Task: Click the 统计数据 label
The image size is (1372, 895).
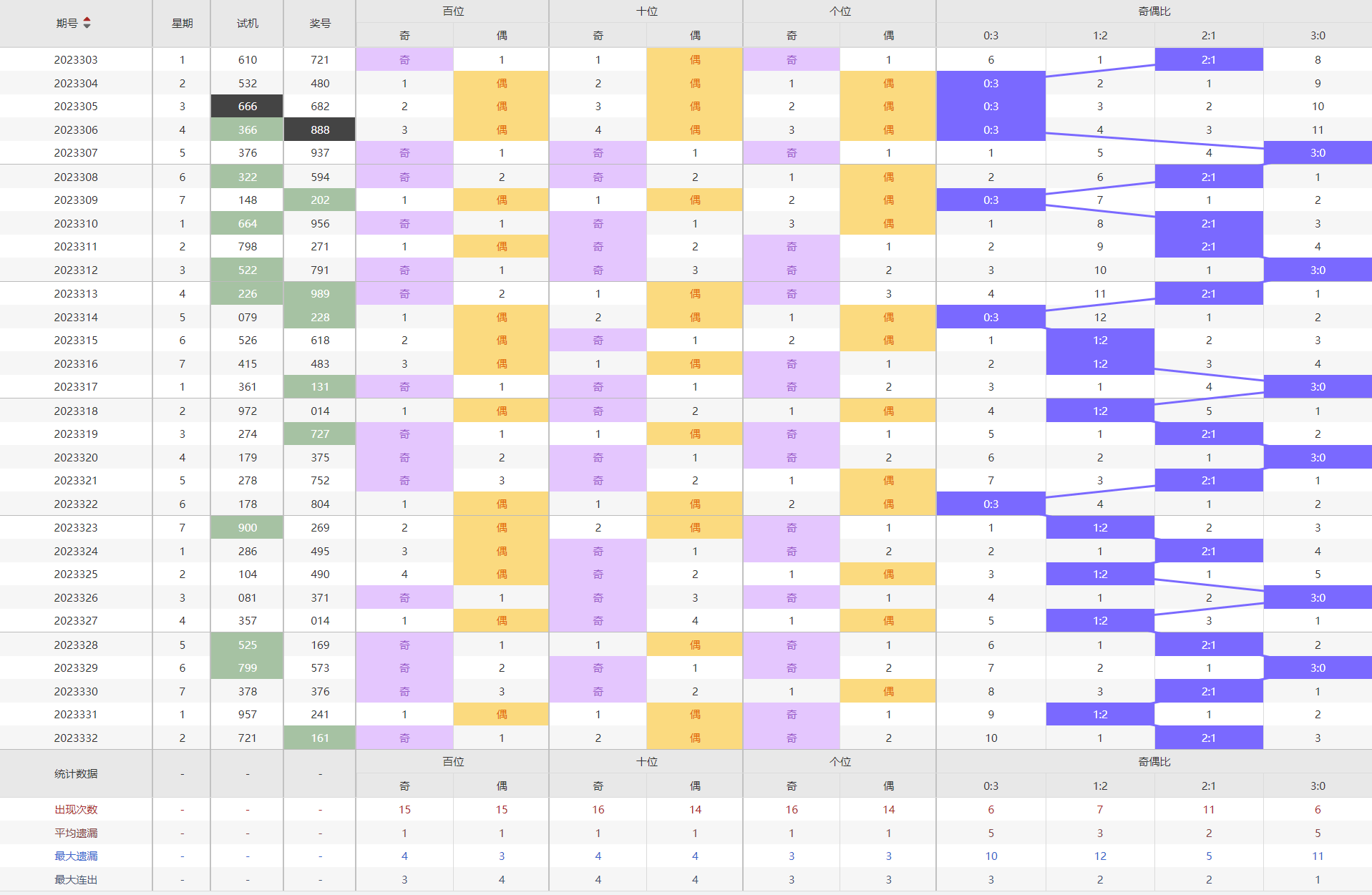Action: tap(76, 773)
